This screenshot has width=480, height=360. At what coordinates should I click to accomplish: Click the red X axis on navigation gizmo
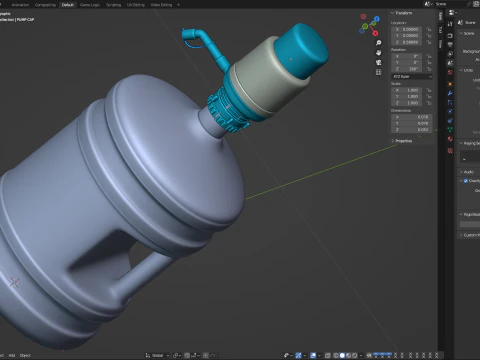click(x=375, y=33)
